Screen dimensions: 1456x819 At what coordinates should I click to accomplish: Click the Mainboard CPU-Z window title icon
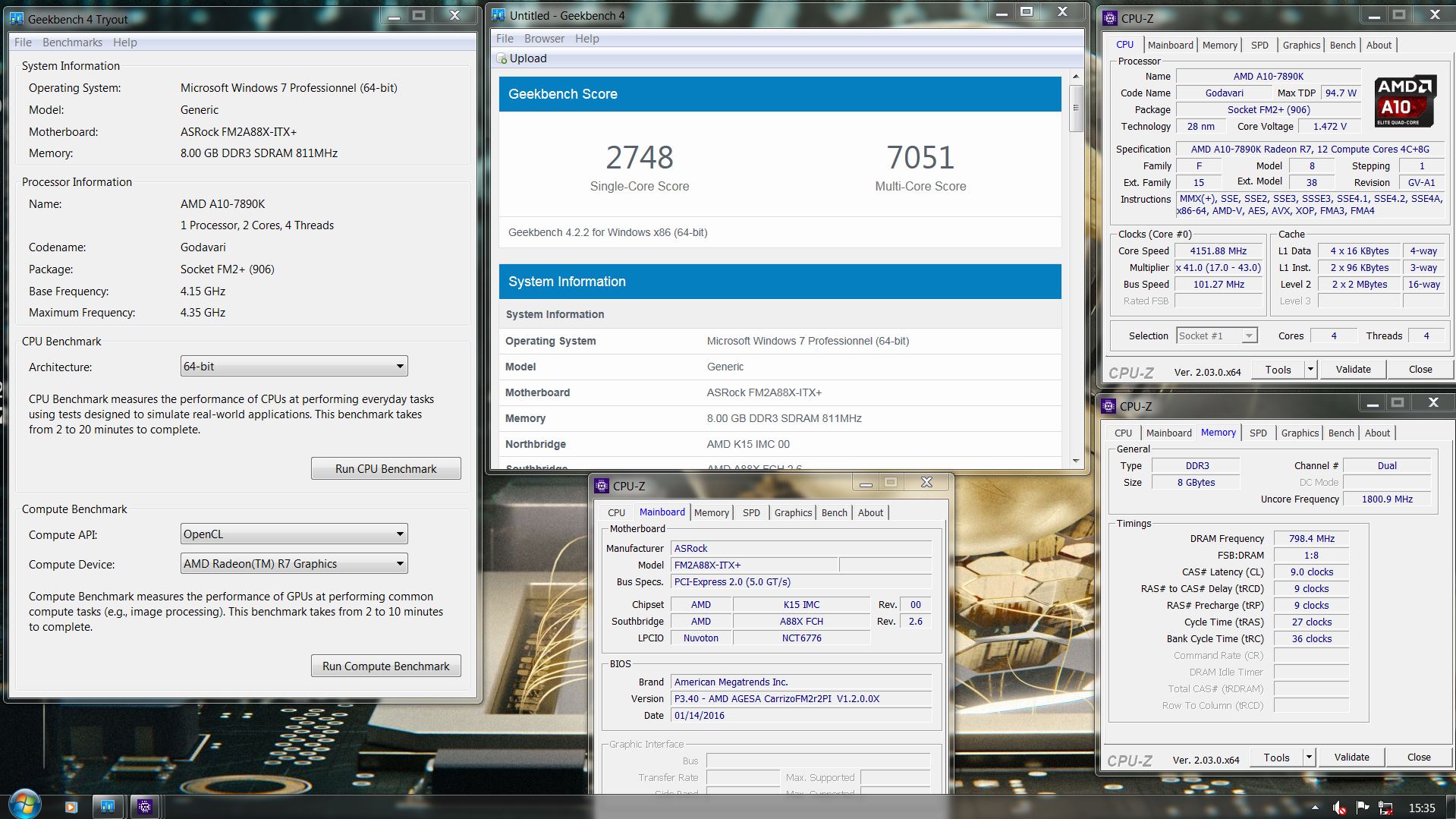602,486
